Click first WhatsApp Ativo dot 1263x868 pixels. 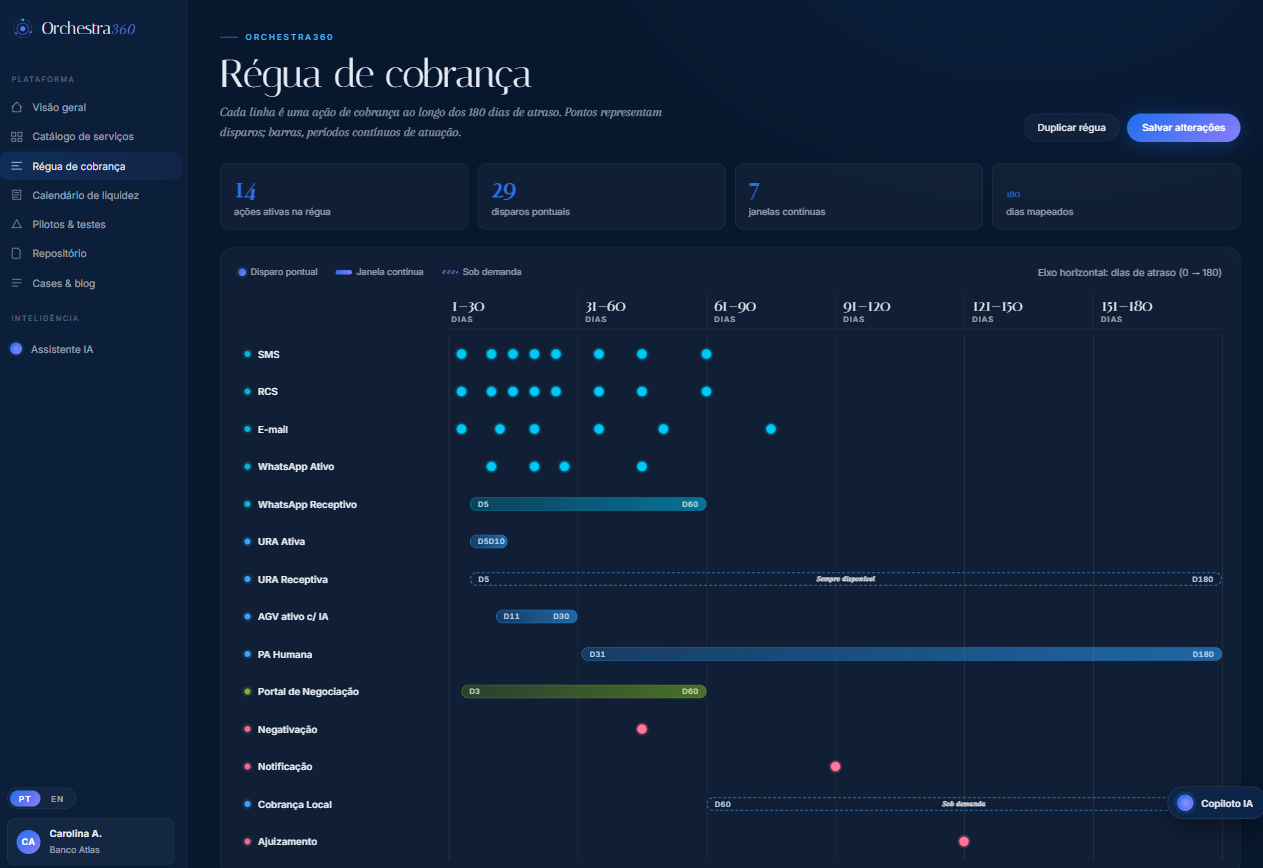pos(491,466)
